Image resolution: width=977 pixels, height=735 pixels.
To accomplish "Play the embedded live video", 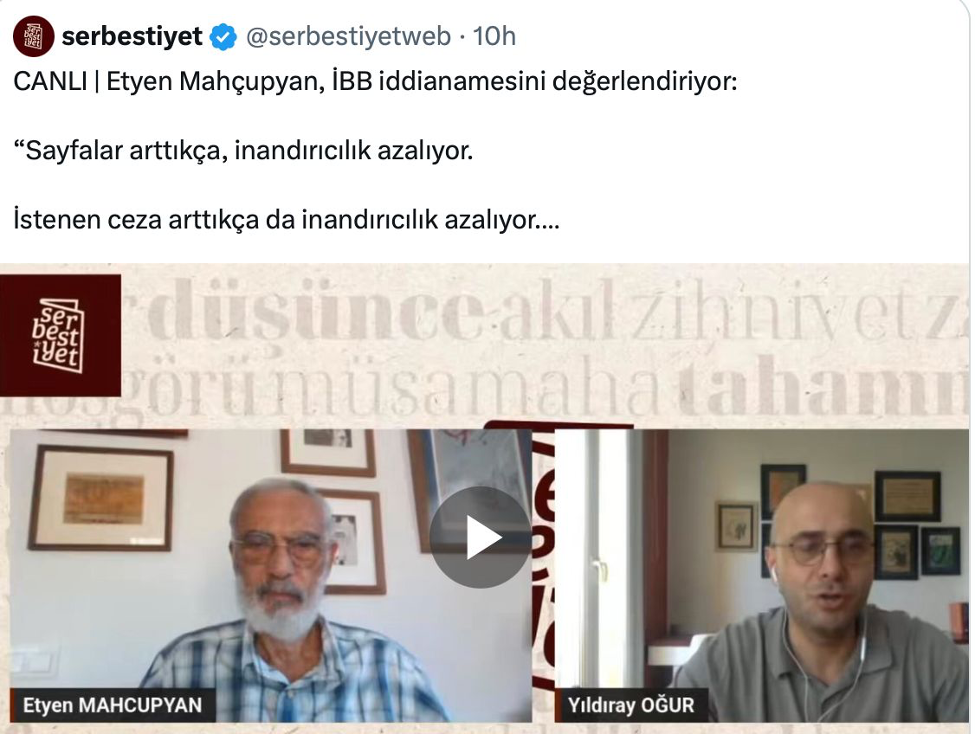I will click(x=480, y=537).
